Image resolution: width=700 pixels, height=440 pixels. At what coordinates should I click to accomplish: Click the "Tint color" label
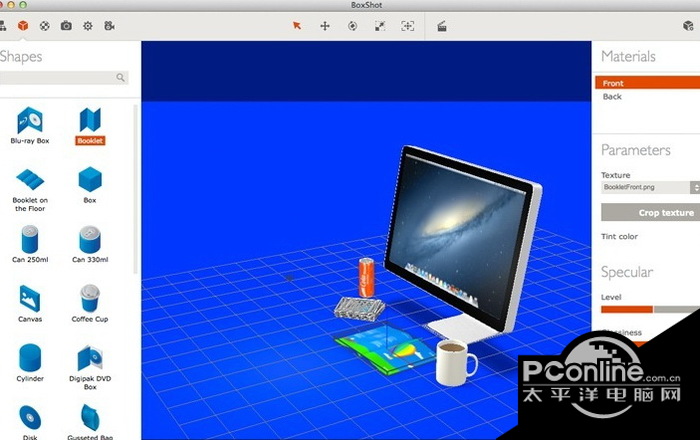pos(619,237)
